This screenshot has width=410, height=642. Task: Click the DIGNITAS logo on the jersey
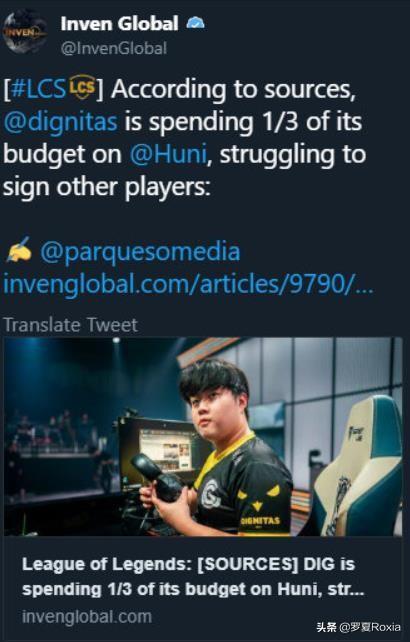pos(260,521)
